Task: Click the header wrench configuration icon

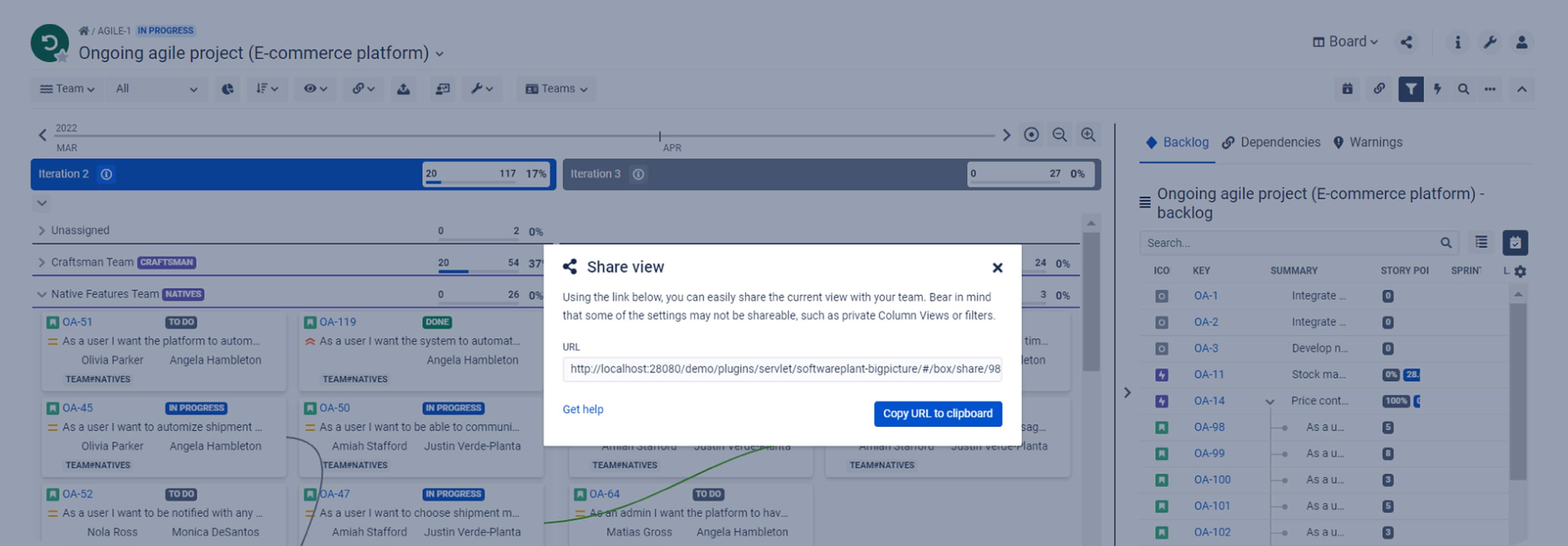Action: point(1490,42)
